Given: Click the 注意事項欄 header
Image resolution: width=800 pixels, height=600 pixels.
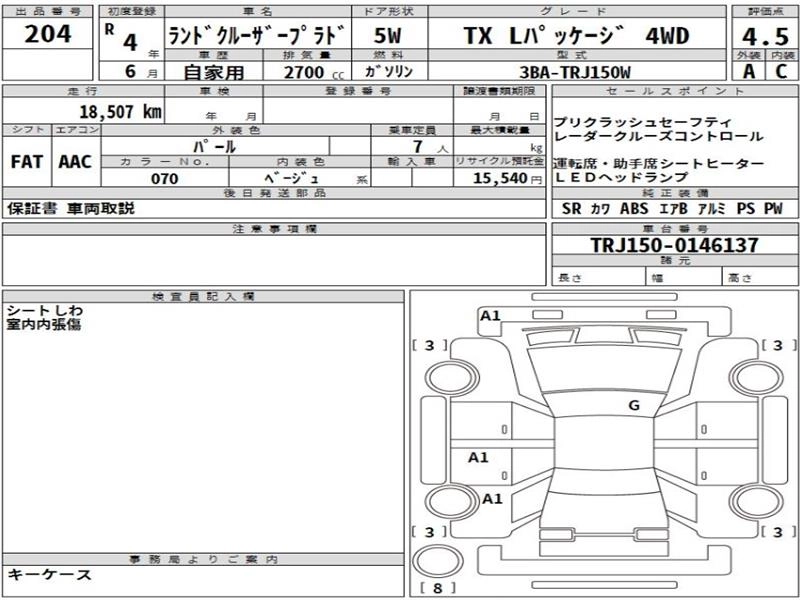Looking at the screenshot, I should (274, 229).
